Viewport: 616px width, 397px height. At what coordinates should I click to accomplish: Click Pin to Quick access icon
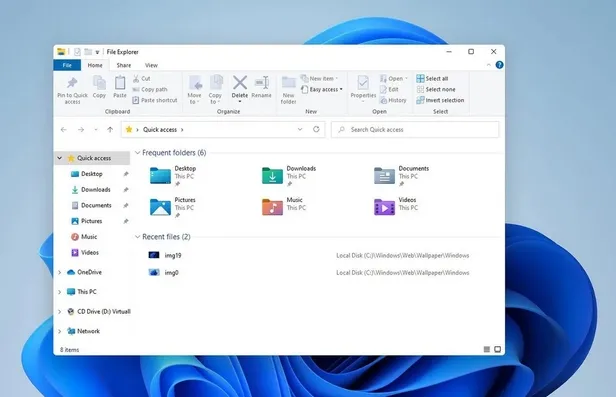tap(72, 83)
